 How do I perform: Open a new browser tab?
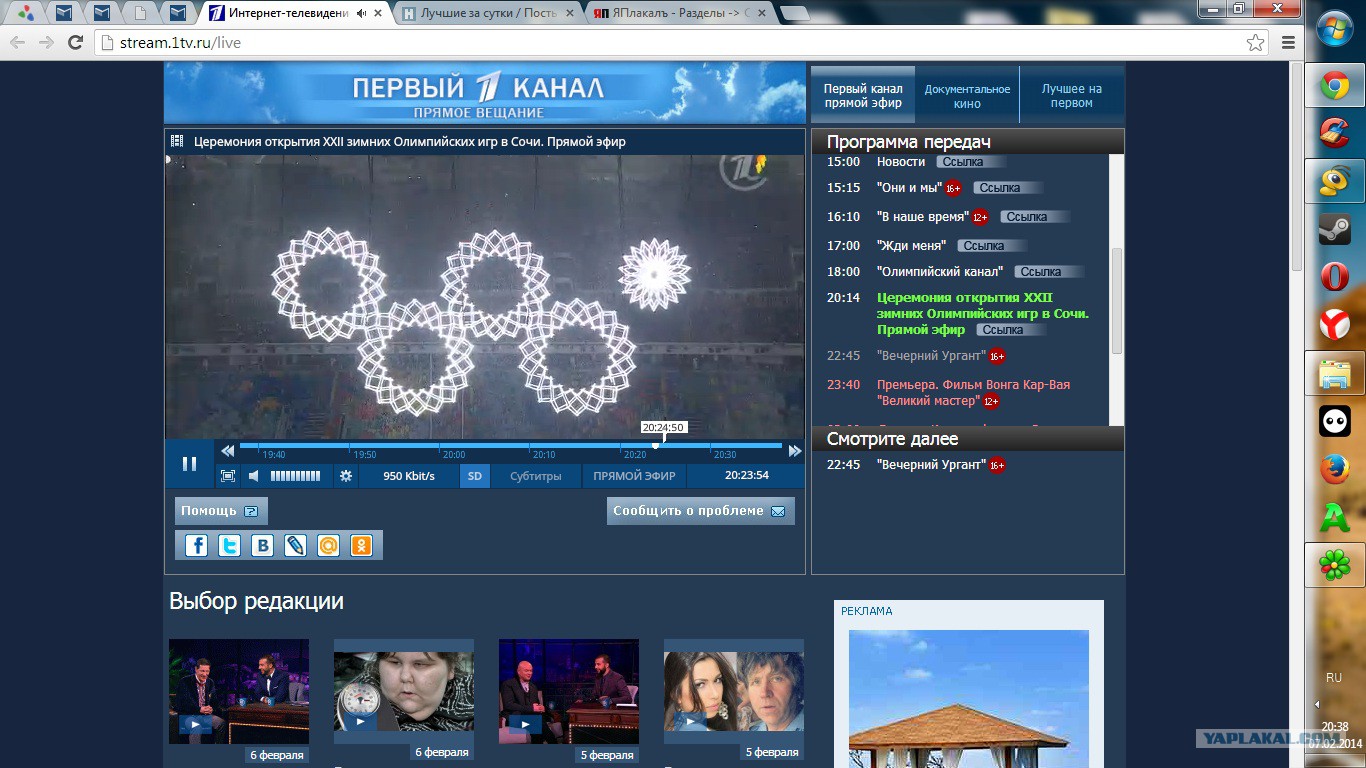794,13
